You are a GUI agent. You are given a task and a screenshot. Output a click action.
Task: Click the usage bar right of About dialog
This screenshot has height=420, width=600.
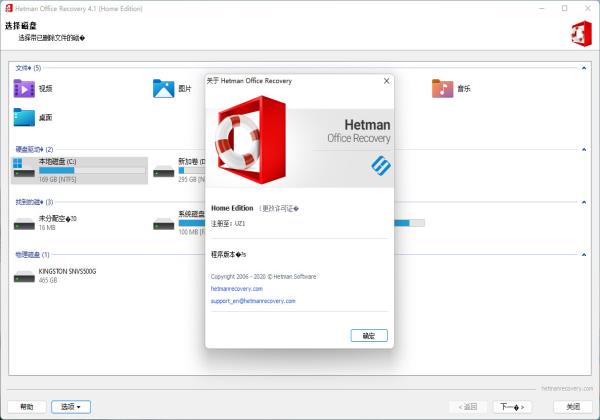tap(409, 223)
